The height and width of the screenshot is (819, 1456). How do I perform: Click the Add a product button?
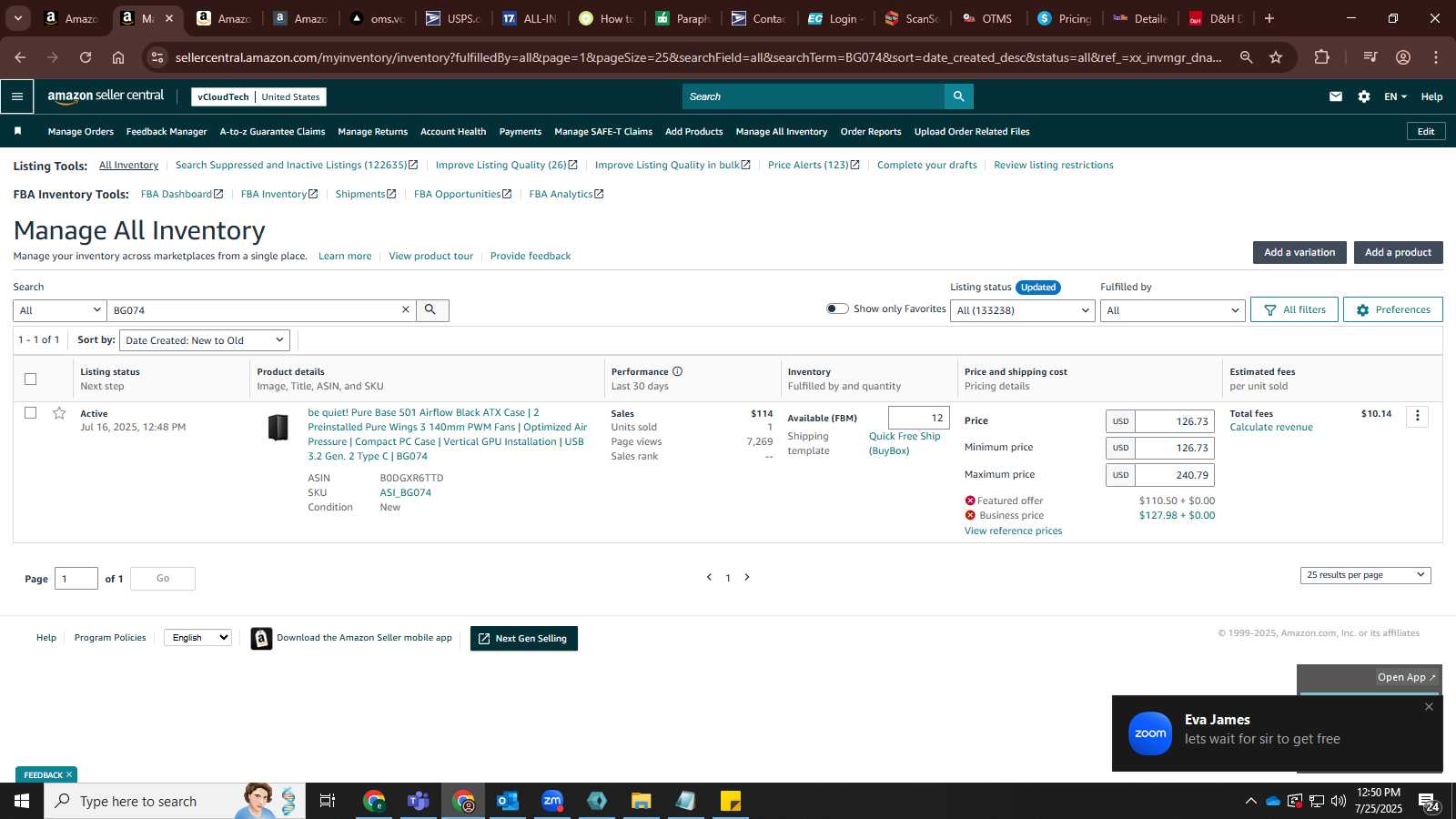pos(1398,252)
